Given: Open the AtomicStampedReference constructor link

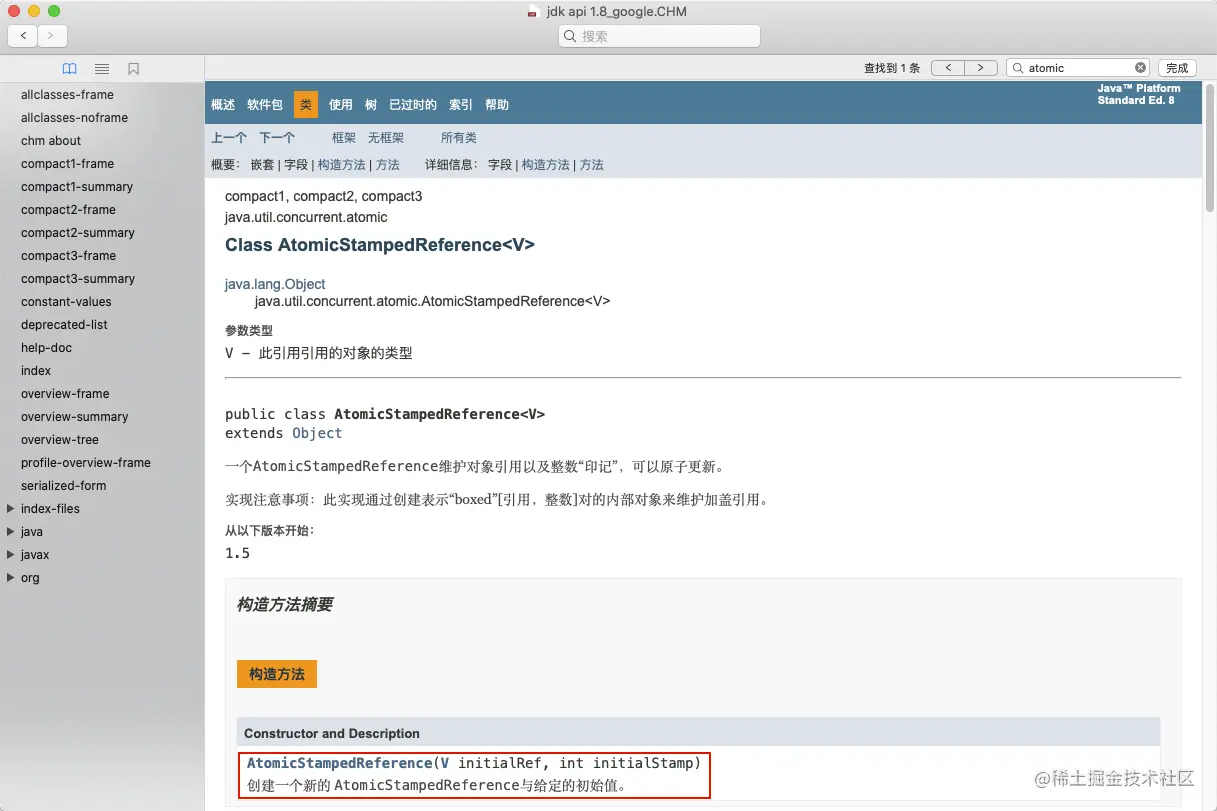Looking at the screenshot, I should (x=339, y=763).
